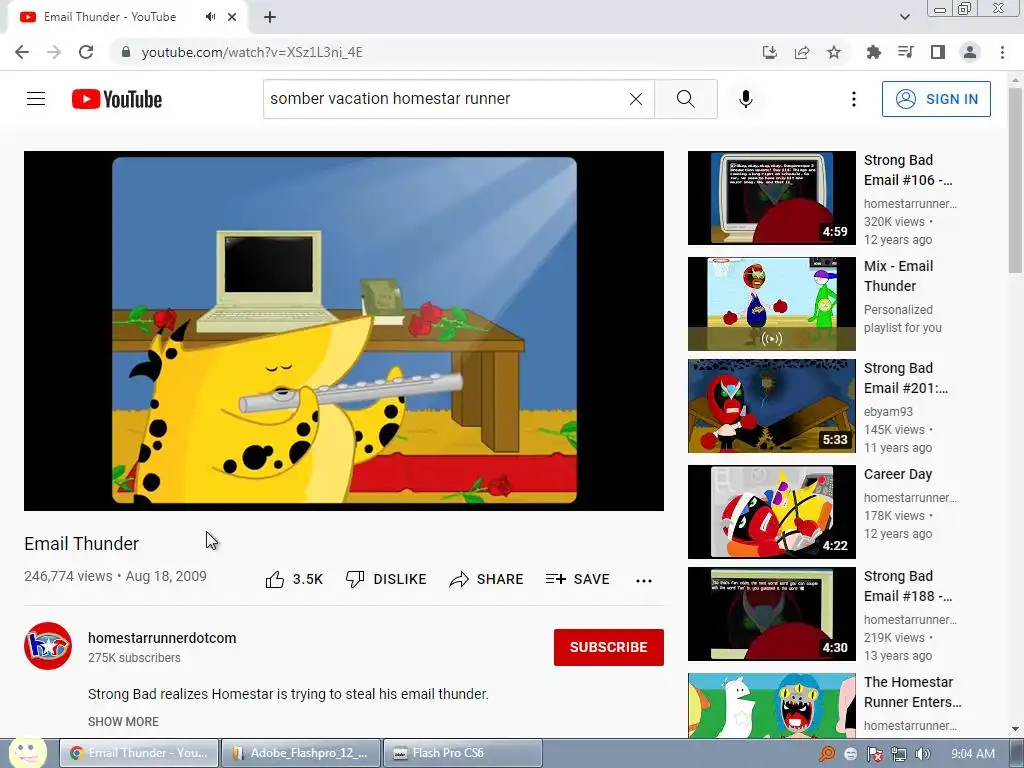Open homestarrunnerdotcom channel avatar
Image resolution: width=1024 pixels, height=768 pixels.
point(48,646)
